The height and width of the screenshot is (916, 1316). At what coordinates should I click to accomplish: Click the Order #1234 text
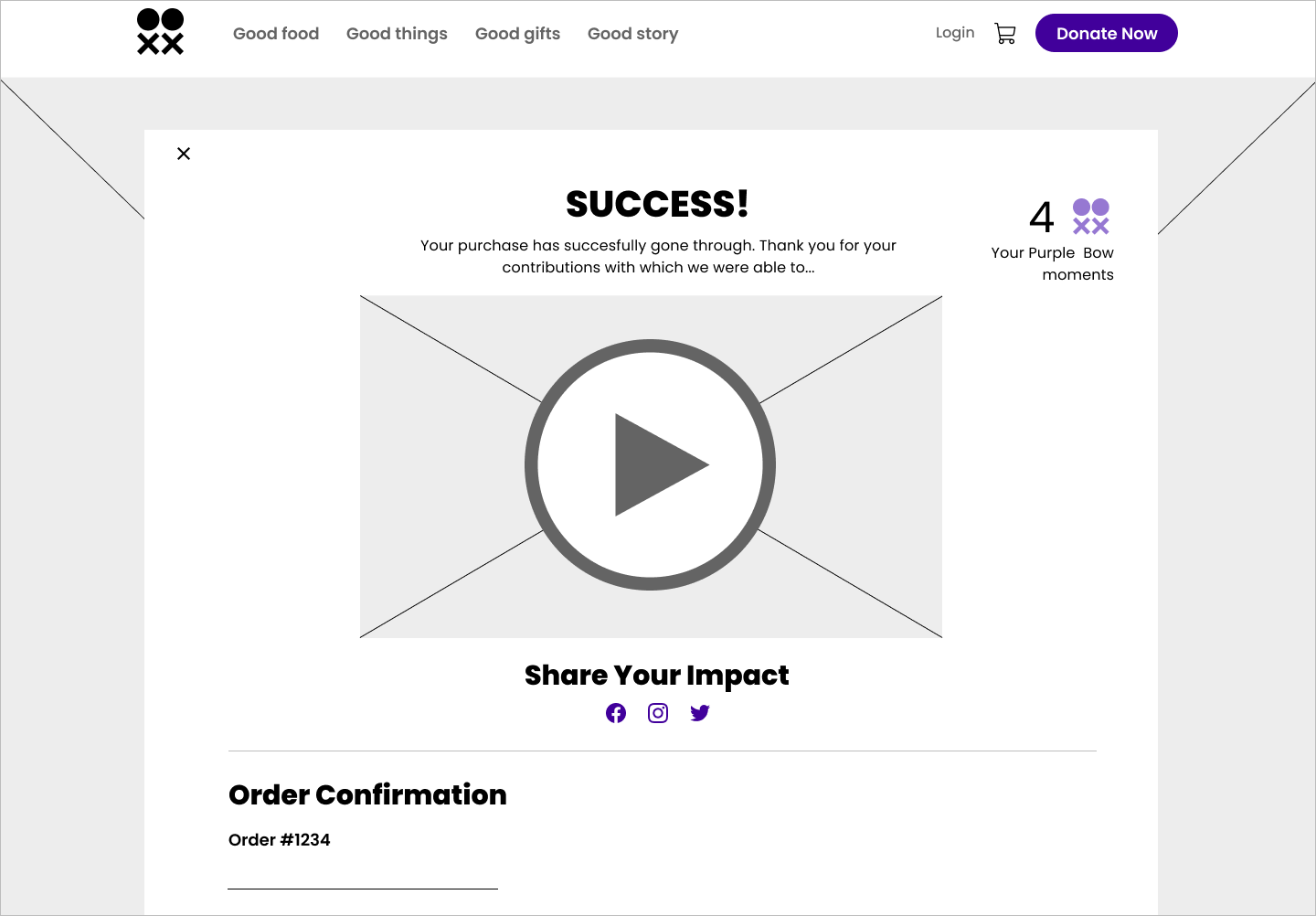click(280, 840)
